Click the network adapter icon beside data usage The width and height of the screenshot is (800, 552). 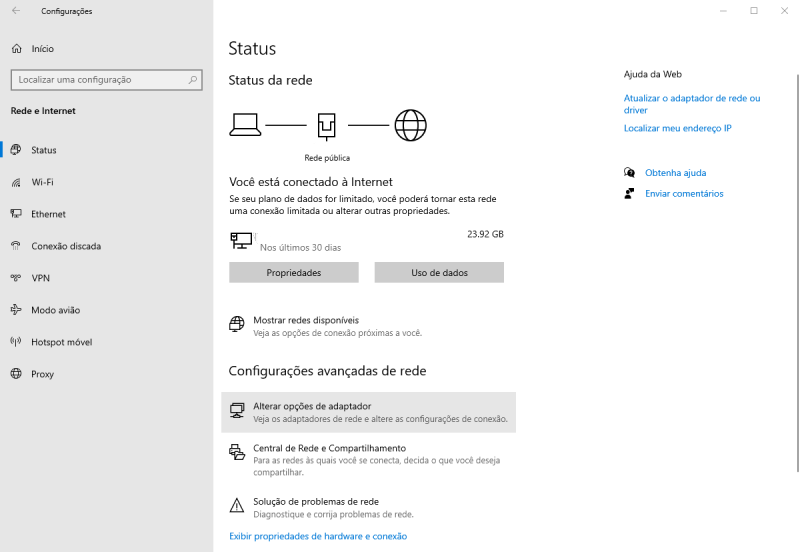point(241,240)
